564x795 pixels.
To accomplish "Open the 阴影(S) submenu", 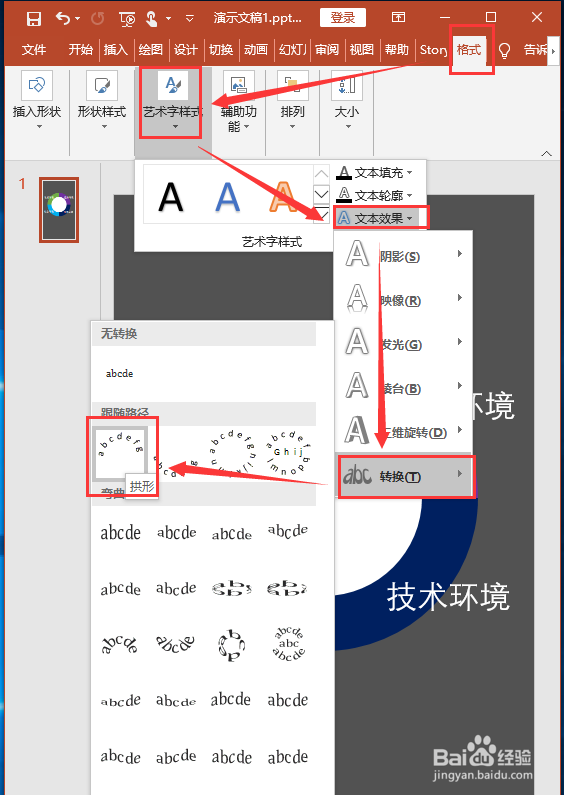I will tap(404, 255).
